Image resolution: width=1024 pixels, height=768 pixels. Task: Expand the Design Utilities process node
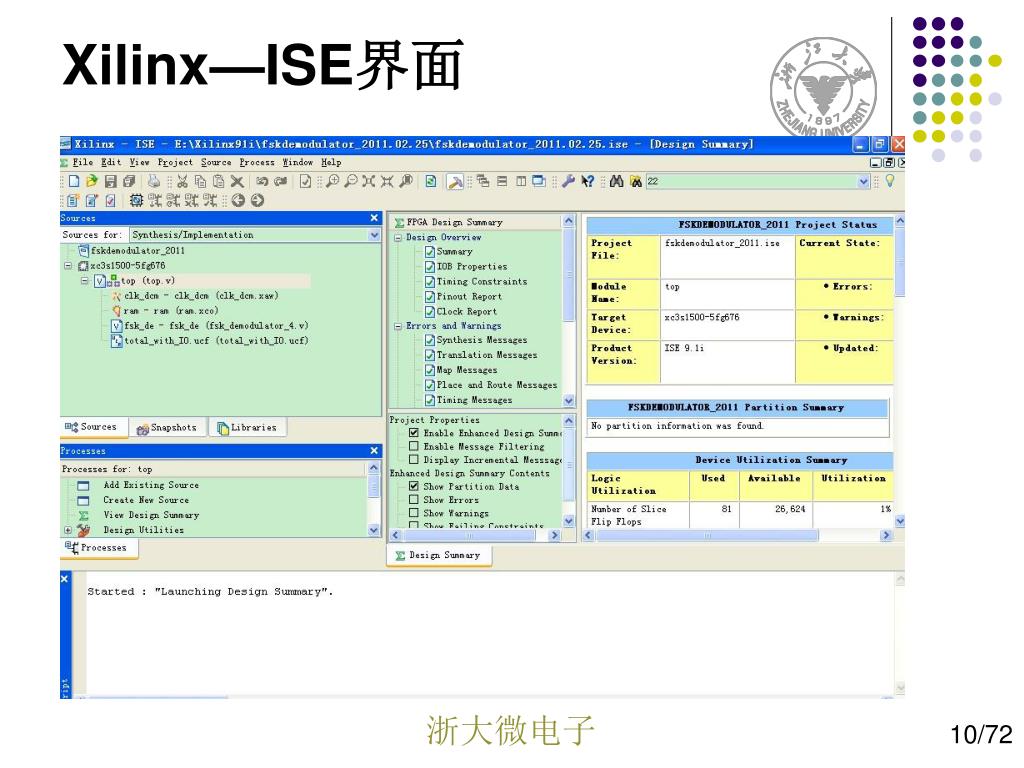pyautogui.click(x=68, y=530)
